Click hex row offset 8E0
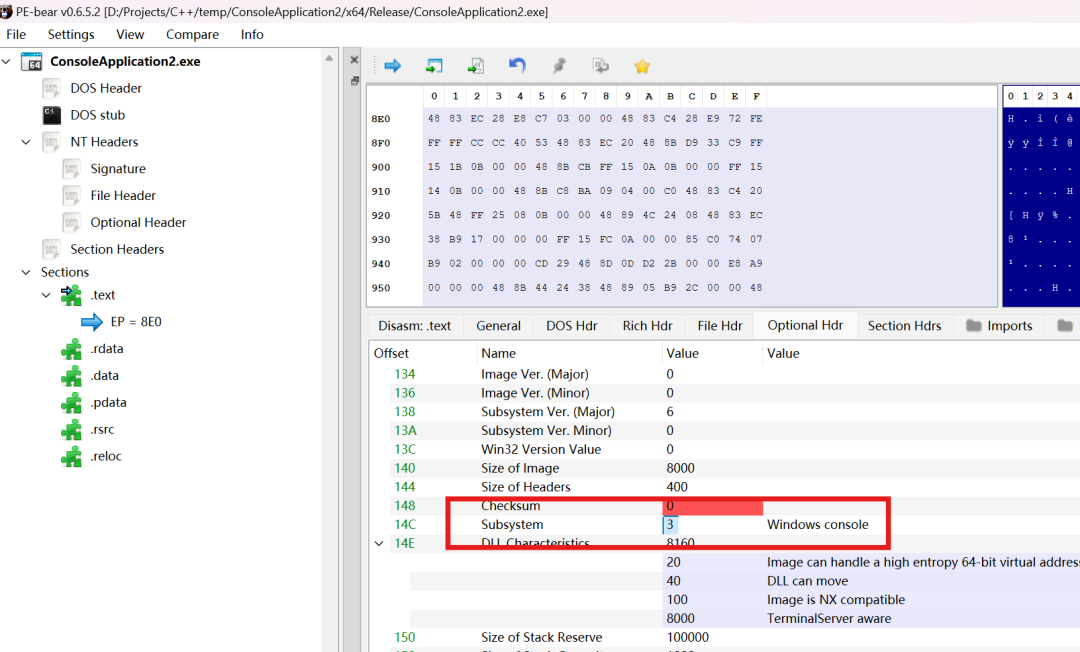 pyautogui.click(x=381, y=118)
